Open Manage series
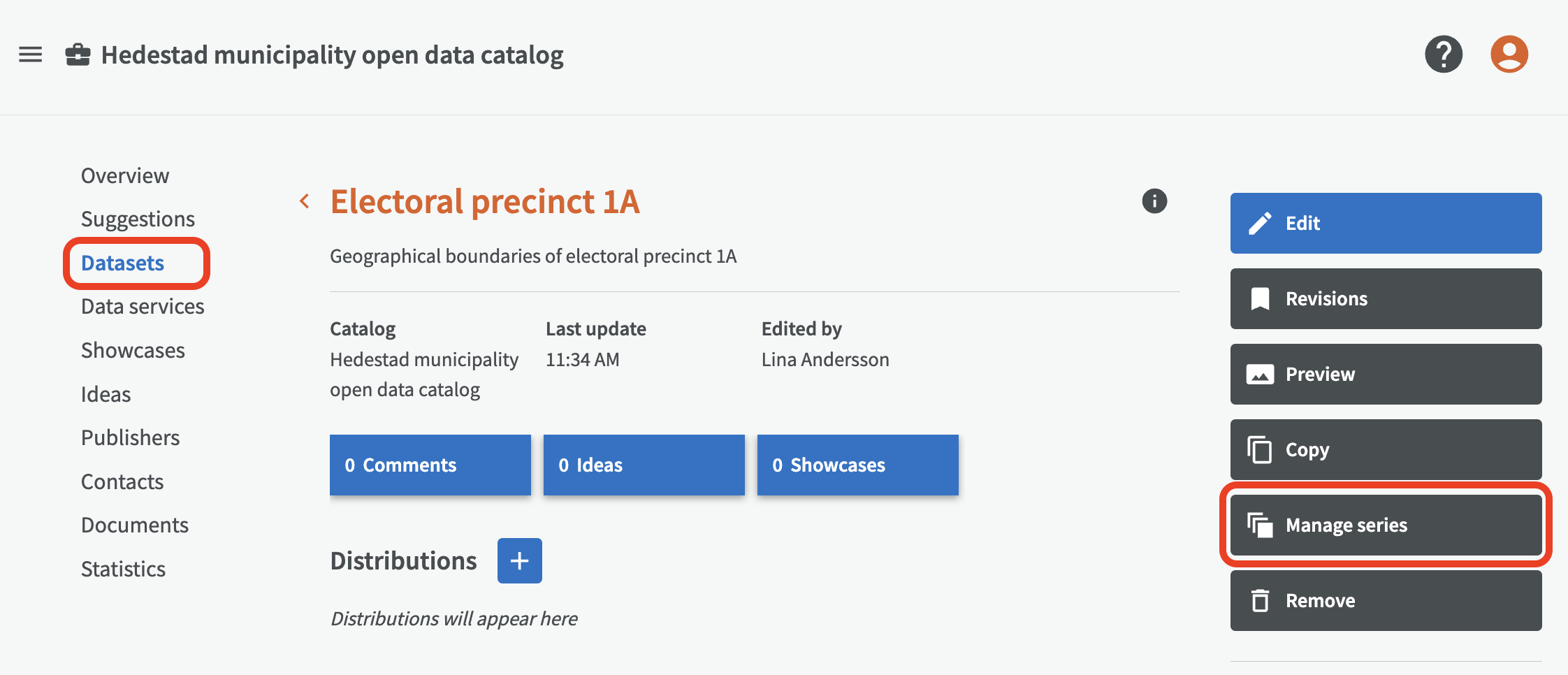Image resolution: width=1568 pixels, height=675 pixels. [x=1386, y=525]
